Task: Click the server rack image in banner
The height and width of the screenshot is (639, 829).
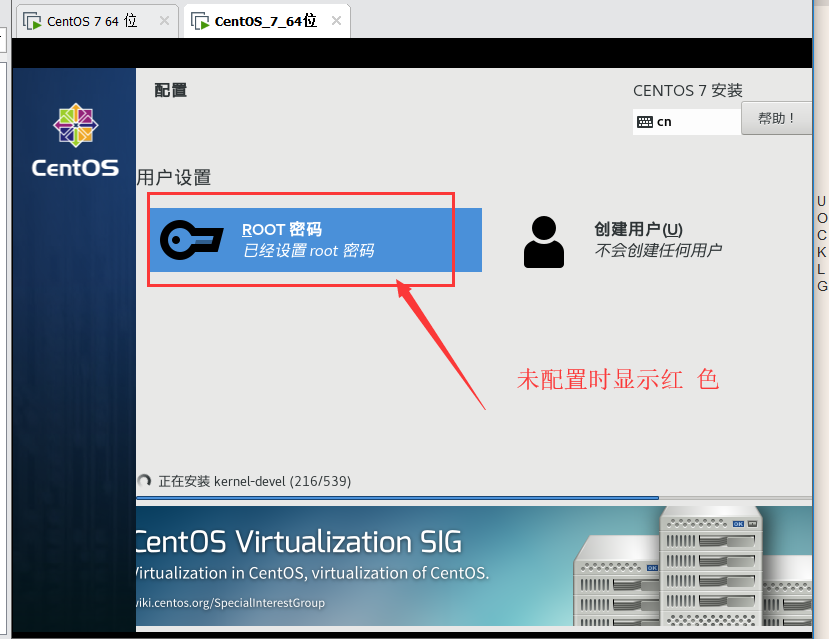Action: [693, 566]
